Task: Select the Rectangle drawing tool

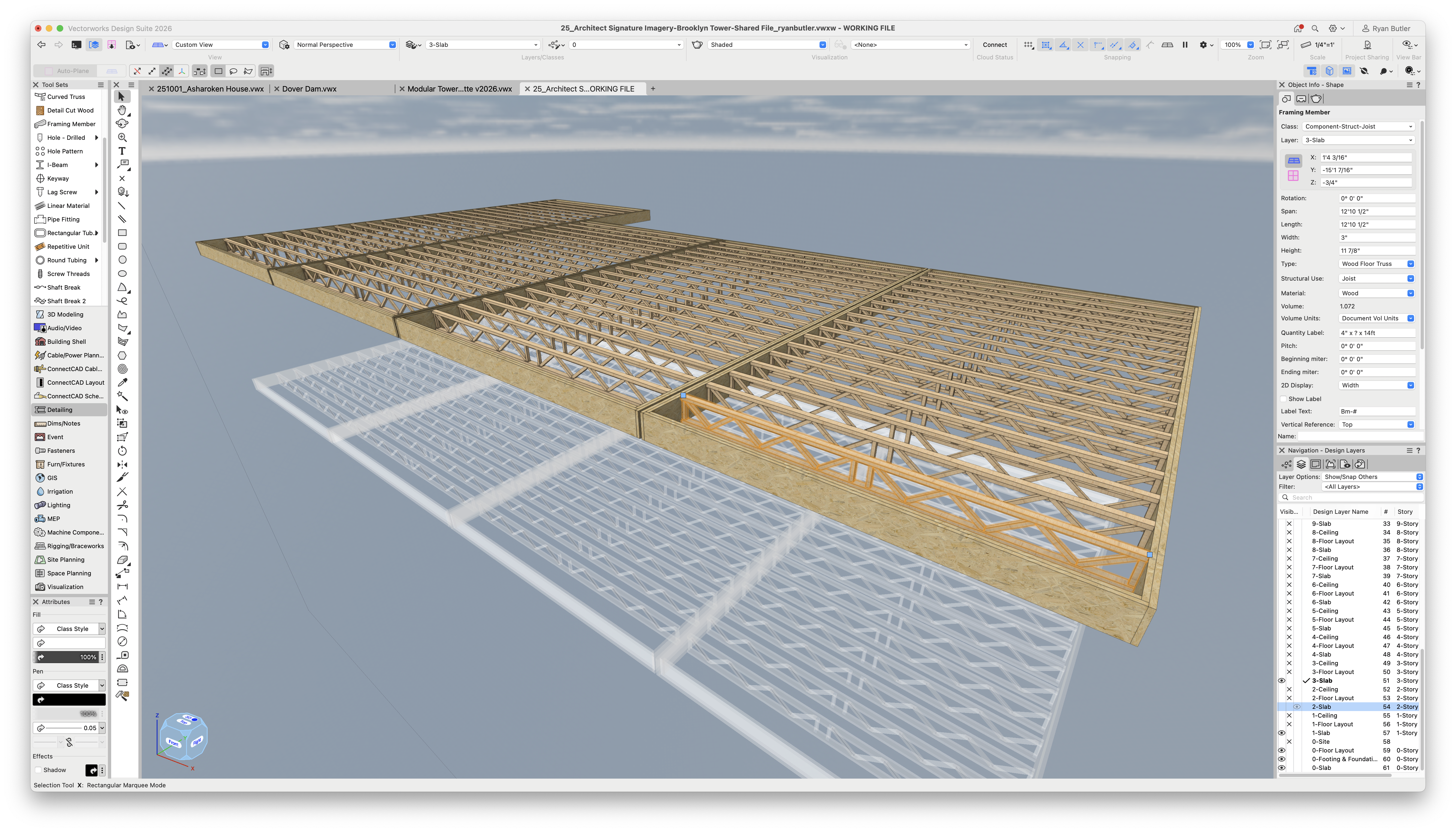Action: (122, 233)
